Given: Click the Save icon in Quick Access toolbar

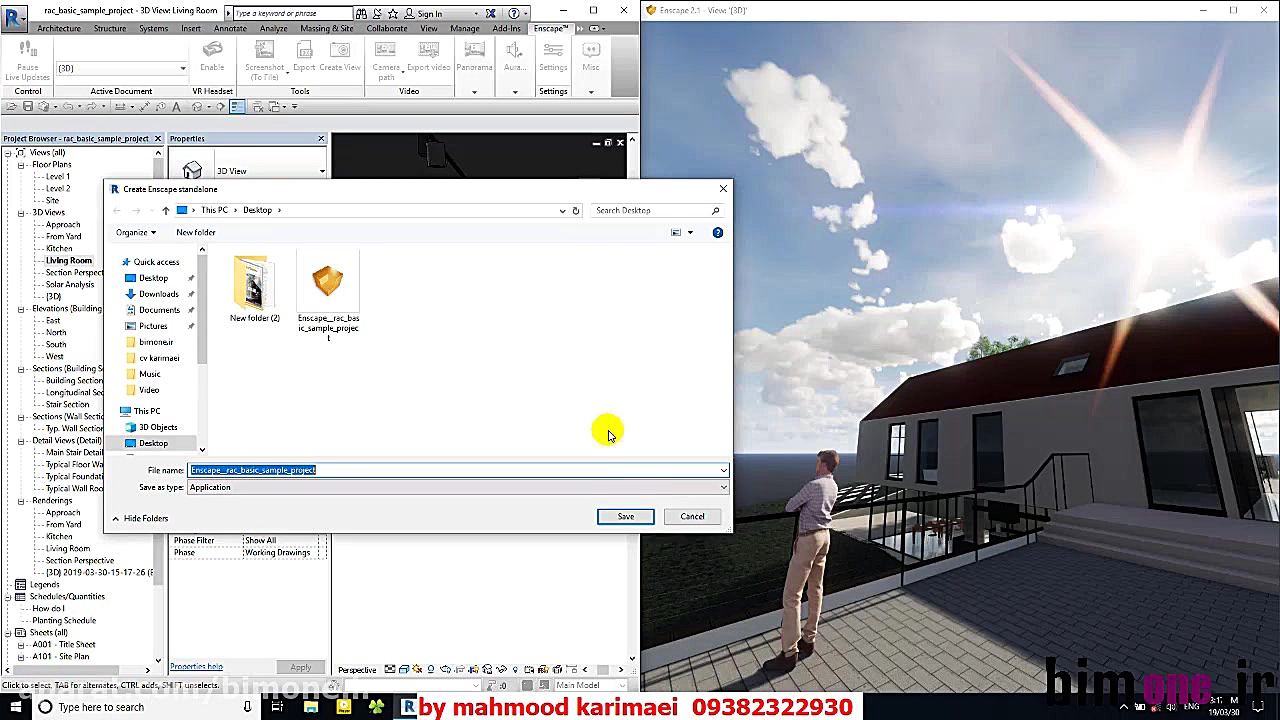Looking at the screenshot, I should coord(28,107).
